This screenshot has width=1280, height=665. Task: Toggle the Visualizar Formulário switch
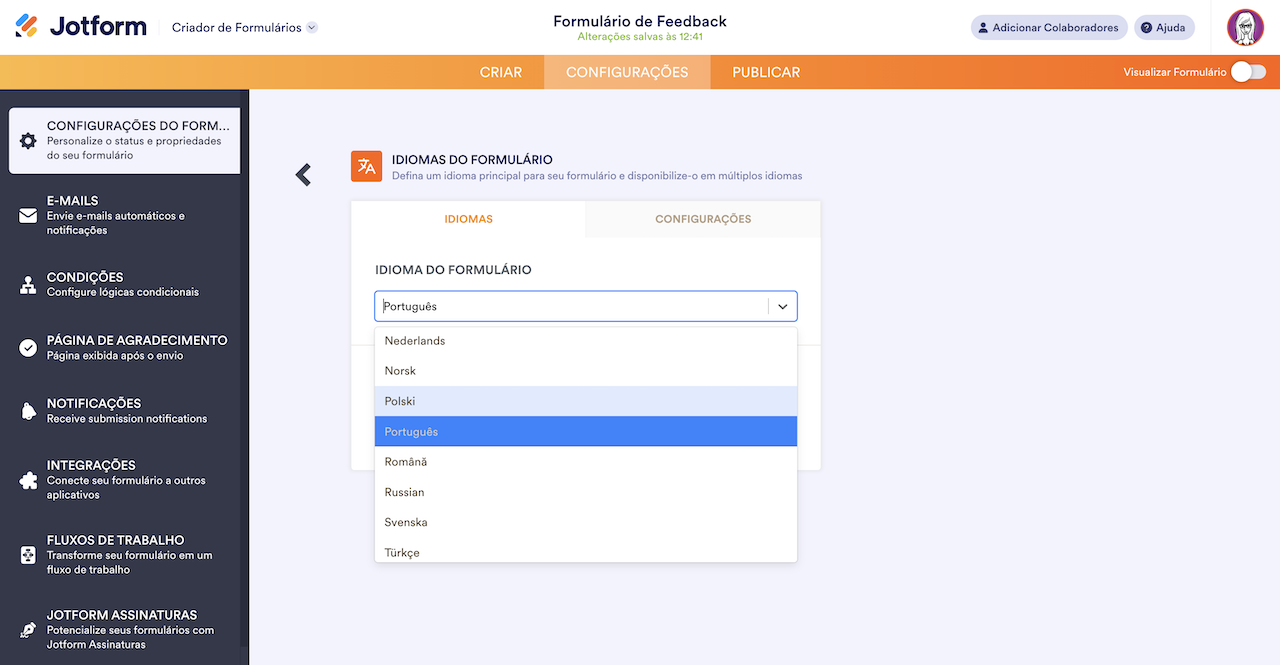pos(1248,72)
